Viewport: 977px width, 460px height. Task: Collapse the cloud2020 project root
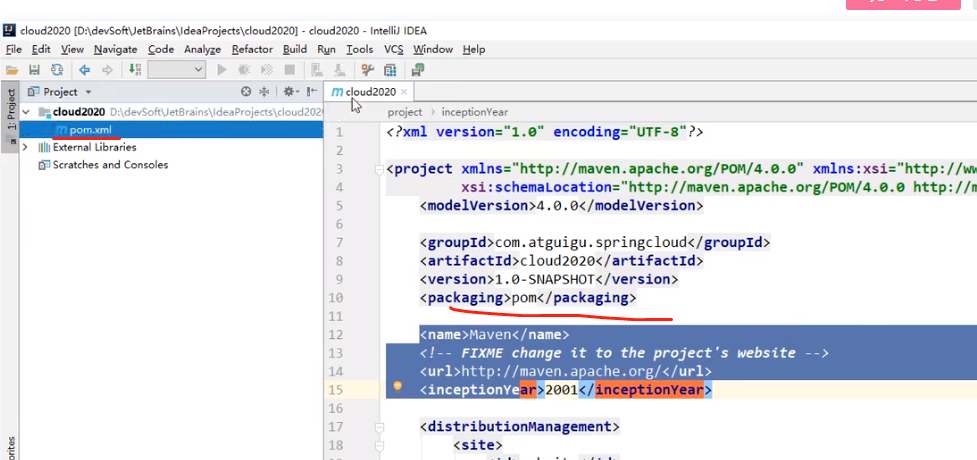26,112
